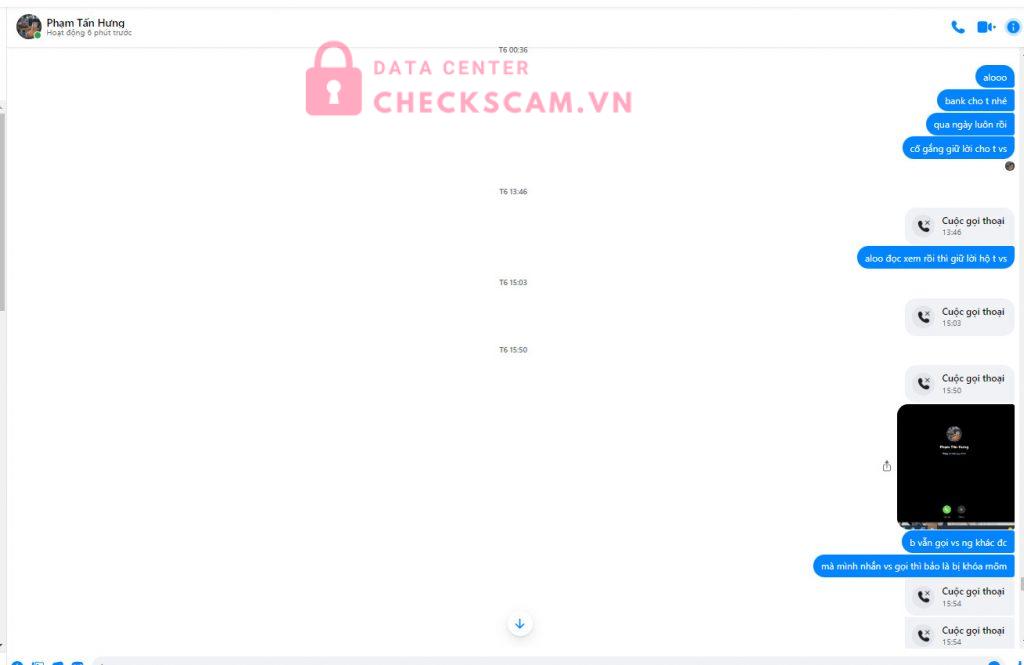Click the "b vẫn gọi vs ng khác đc" message

tap(958, 542)
